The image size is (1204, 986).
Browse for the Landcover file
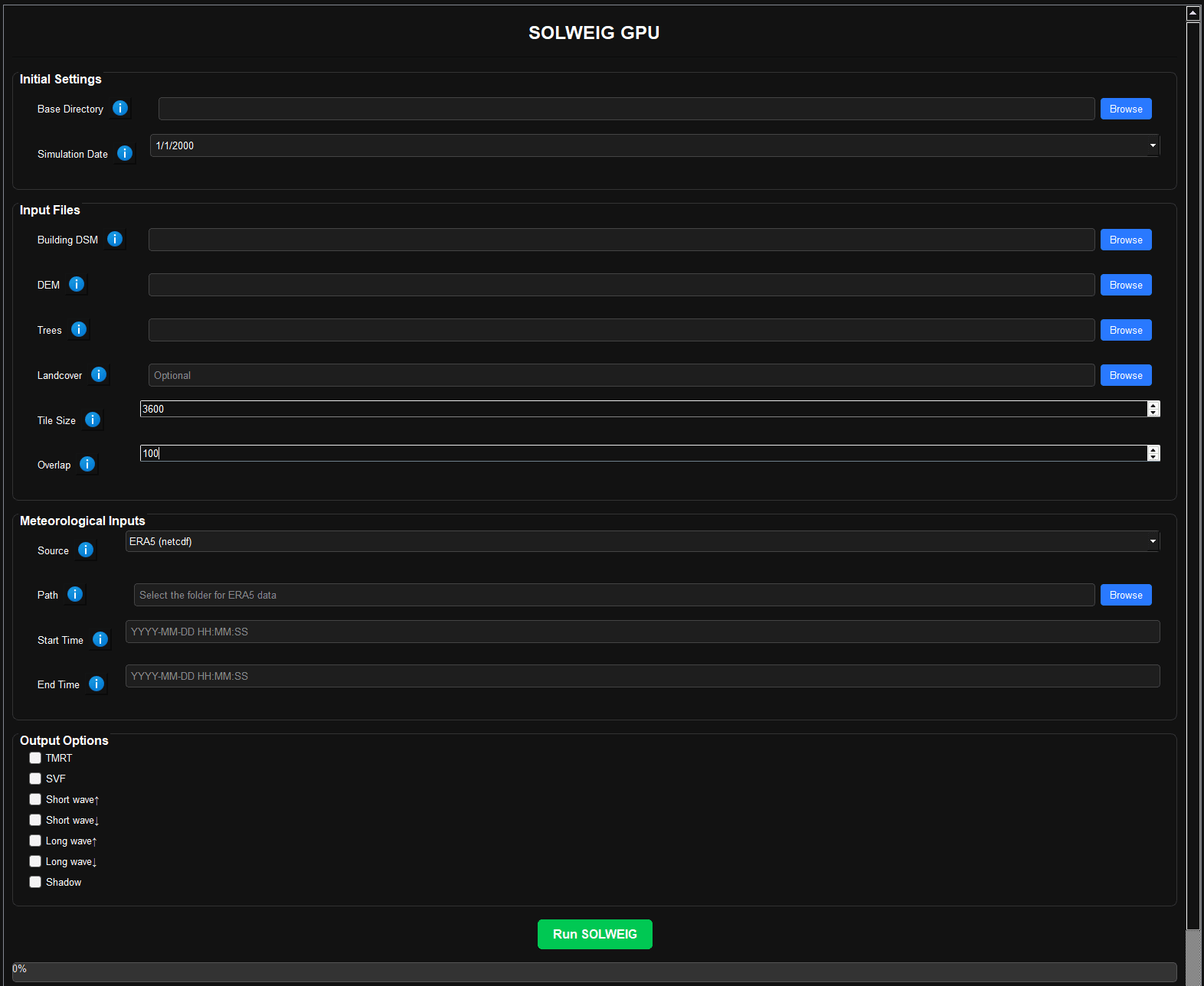[1126, 375]
